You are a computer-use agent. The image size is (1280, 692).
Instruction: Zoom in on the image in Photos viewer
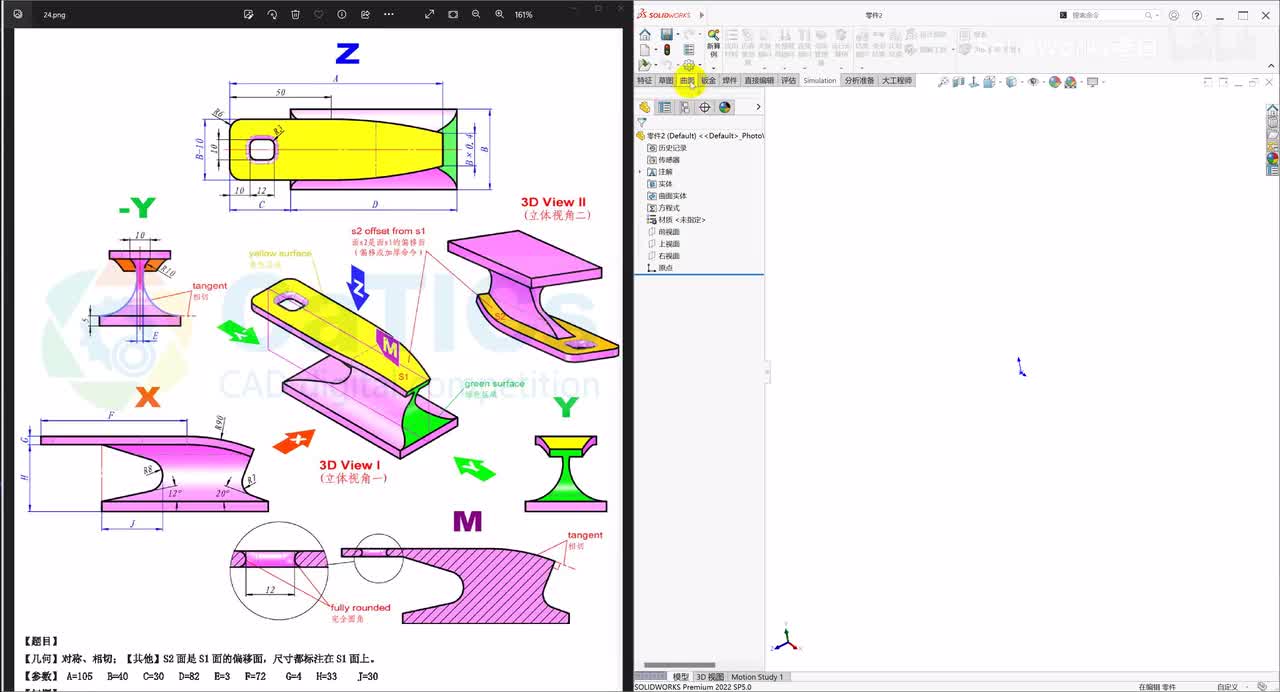499,14
